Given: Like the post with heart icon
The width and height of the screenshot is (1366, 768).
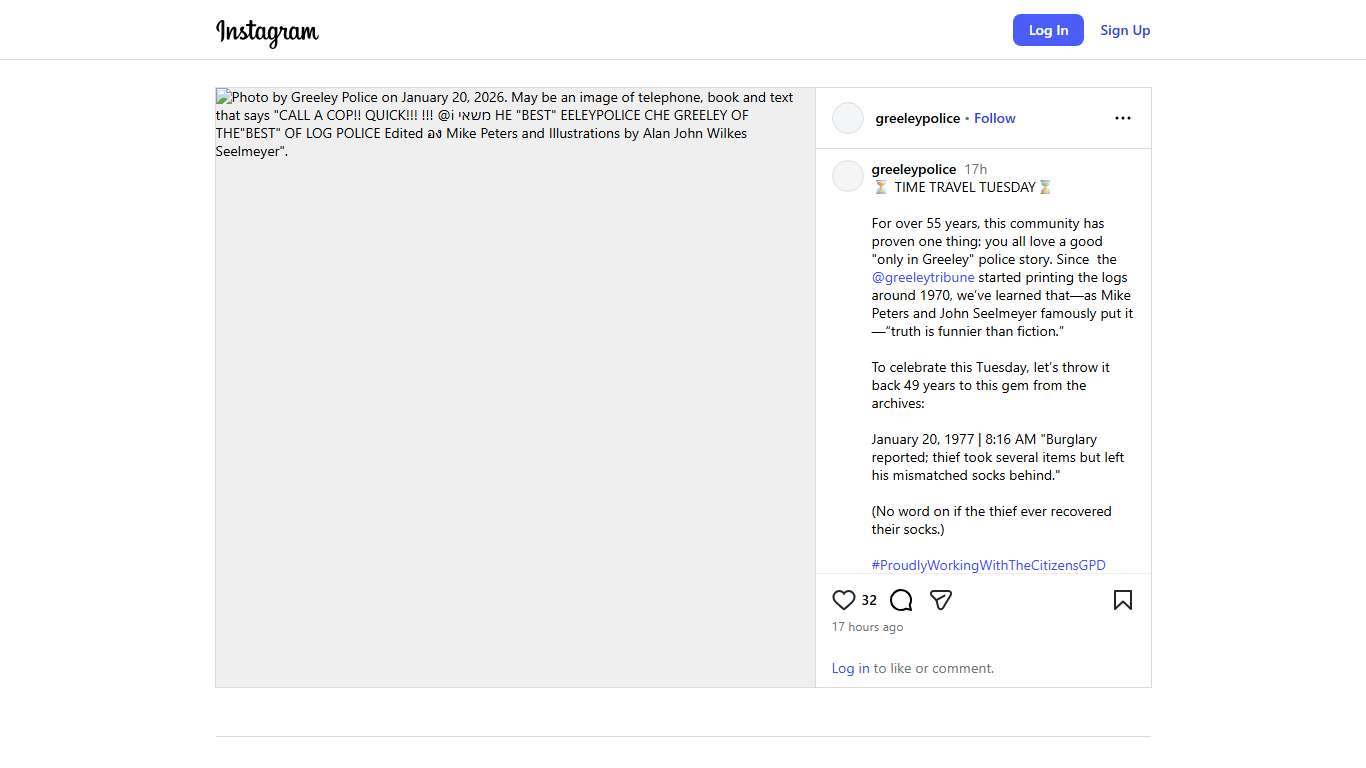Looking at the screenshot, I should (844, 600).
